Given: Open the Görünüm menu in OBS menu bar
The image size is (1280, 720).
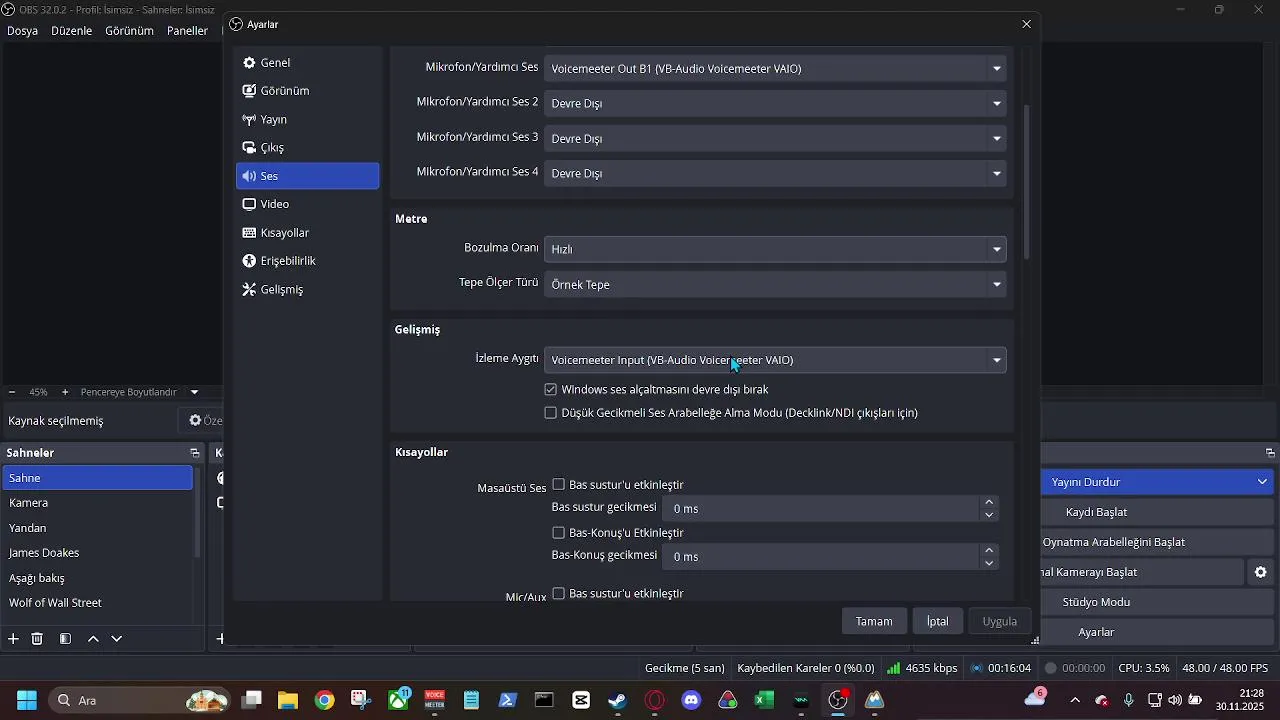Looking at the screenshot, I should pyautogui.click(x=129, y=31).
